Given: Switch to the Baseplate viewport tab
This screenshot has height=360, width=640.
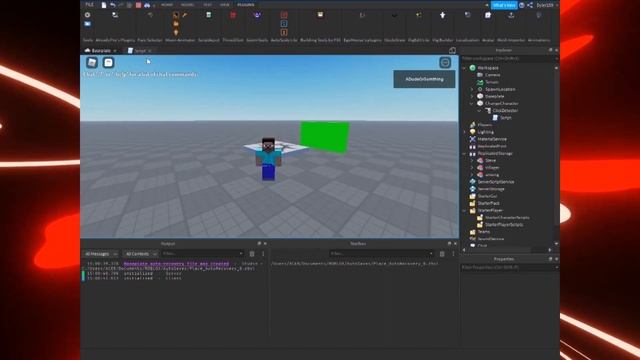Looking at the screenshot, I should pos(100,51).
